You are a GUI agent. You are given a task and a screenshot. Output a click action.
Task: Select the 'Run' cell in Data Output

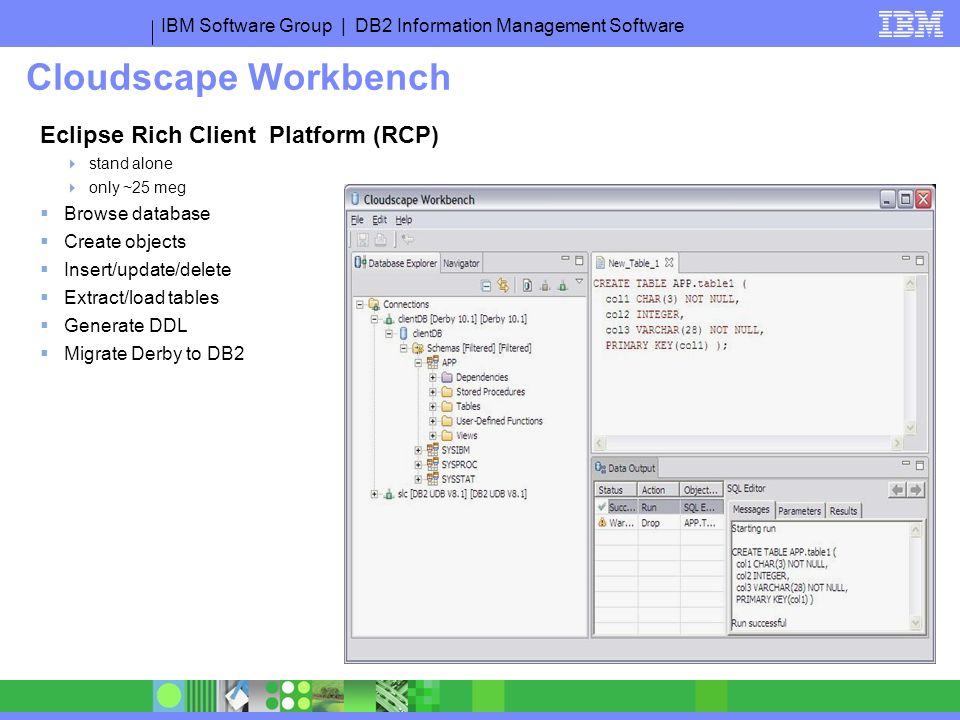pyautogui.click(x=658, y=507)
